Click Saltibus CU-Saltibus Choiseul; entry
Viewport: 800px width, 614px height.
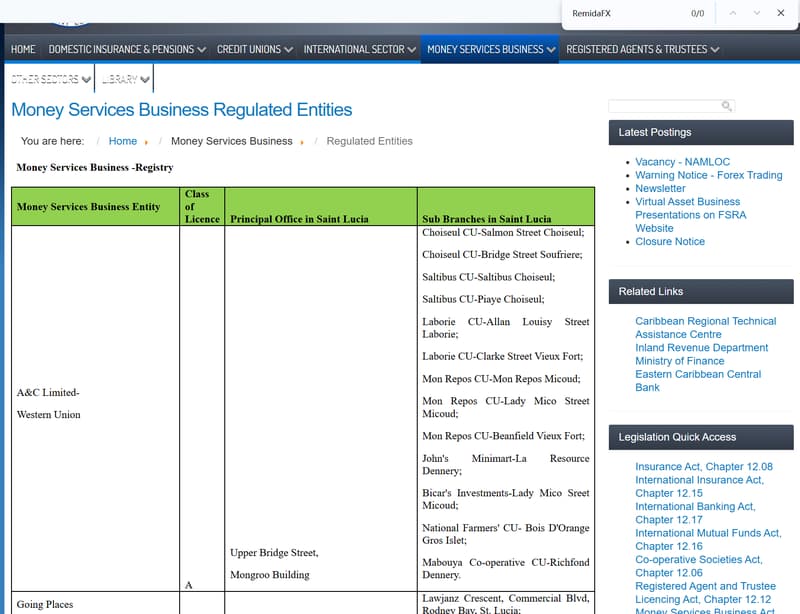tap(488, 277)
